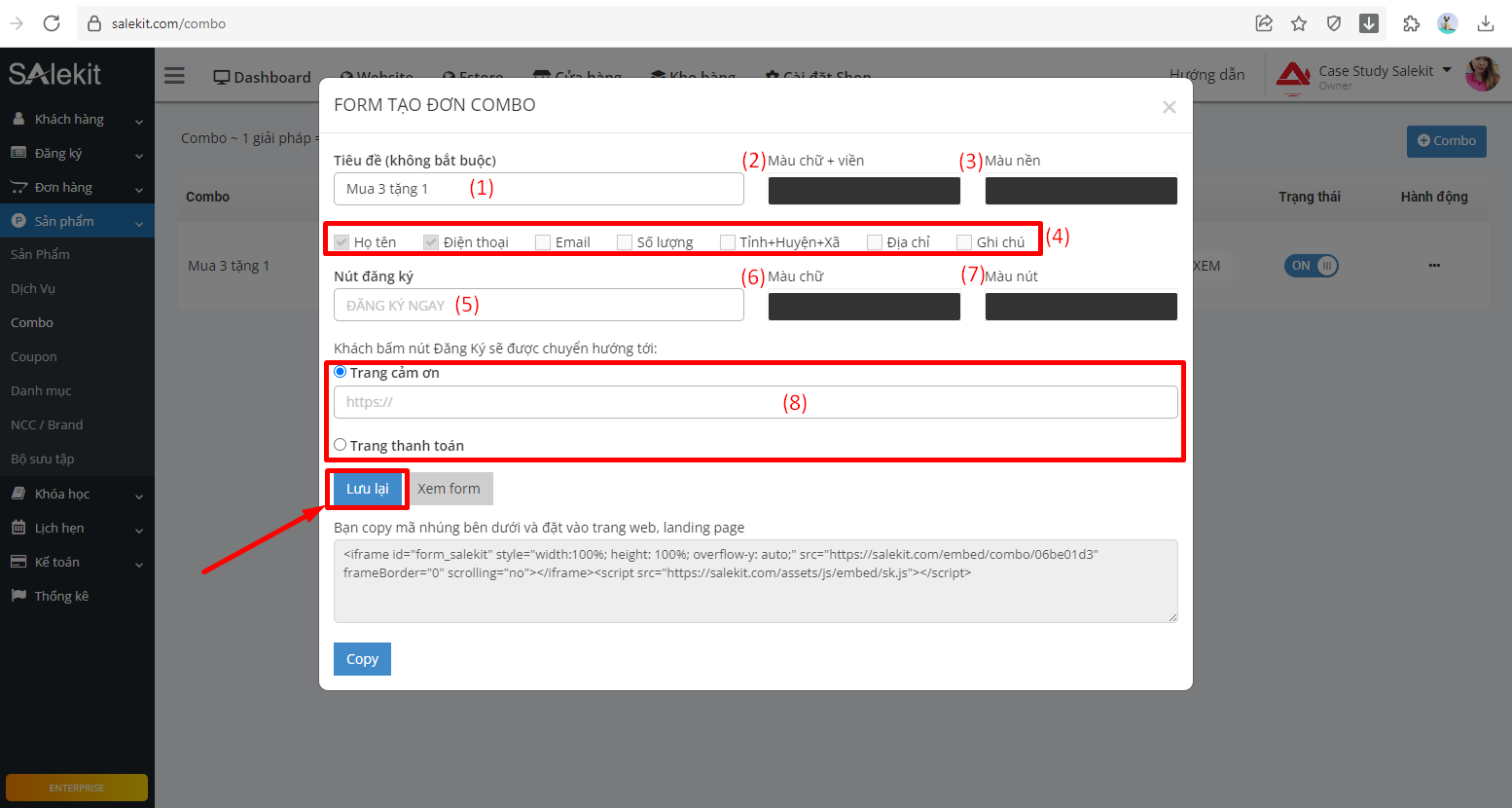Screen dimensions: 1512x808
Task: Pick the Màu chữ + viền color
Action: pyautogui.click(x=864, y=191)
